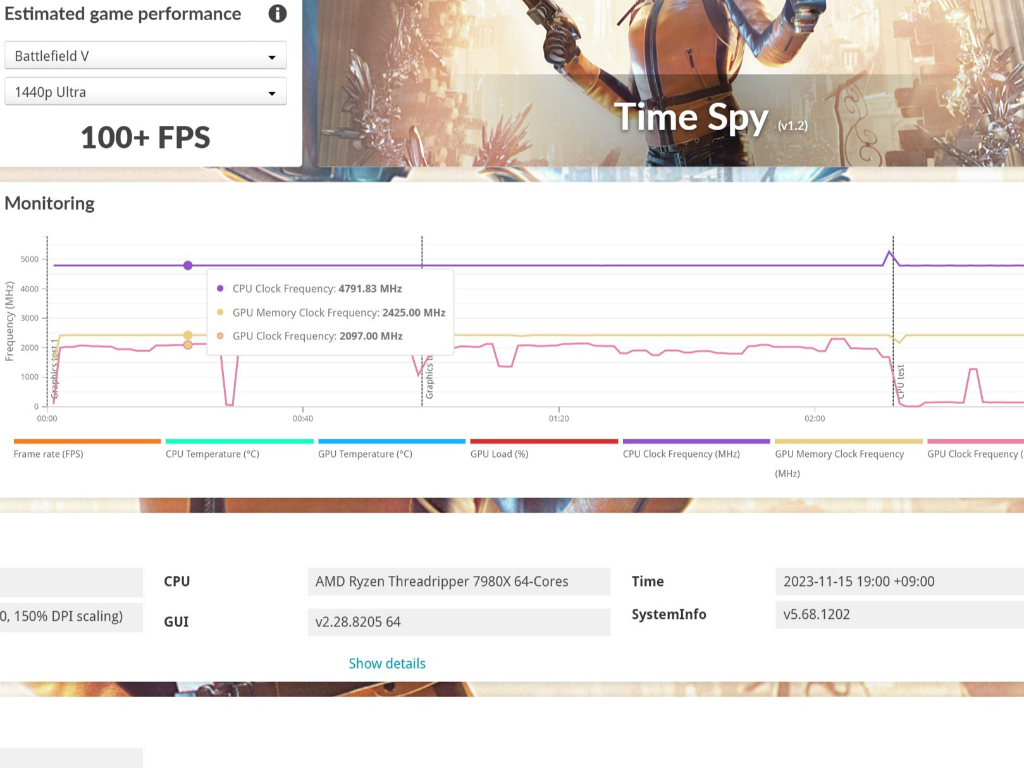Viewport: 1024px width, 768px height.
Task: Toggle the CPU Clock Frequency legend series
Action: (x=696, y=449)
